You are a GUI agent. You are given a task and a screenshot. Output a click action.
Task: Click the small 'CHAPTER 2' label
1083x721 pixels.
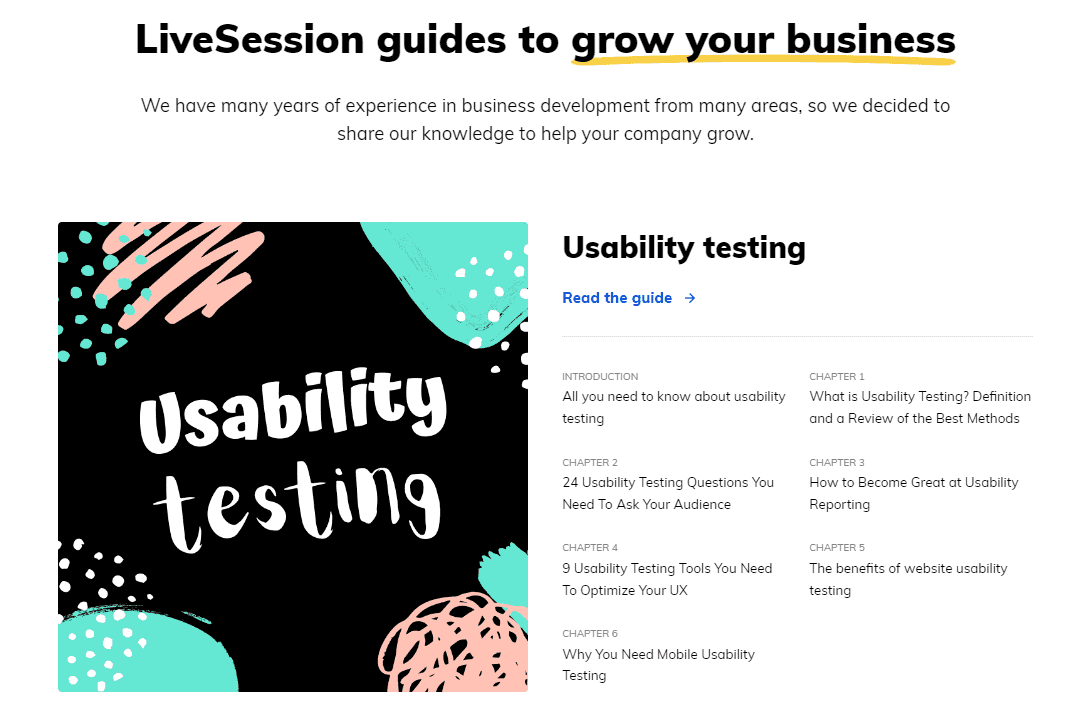pos(590,463)
